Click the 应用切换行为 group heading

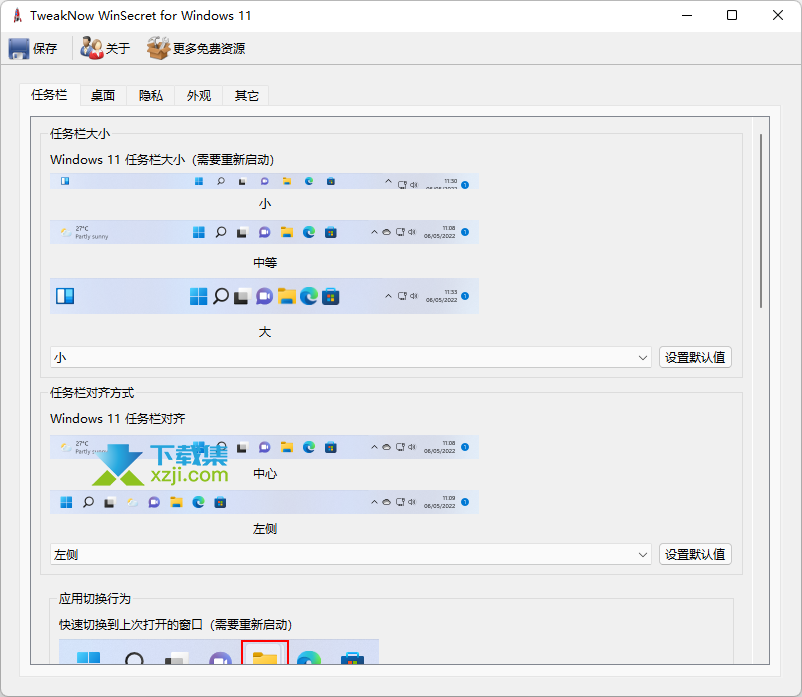(95, 599)
